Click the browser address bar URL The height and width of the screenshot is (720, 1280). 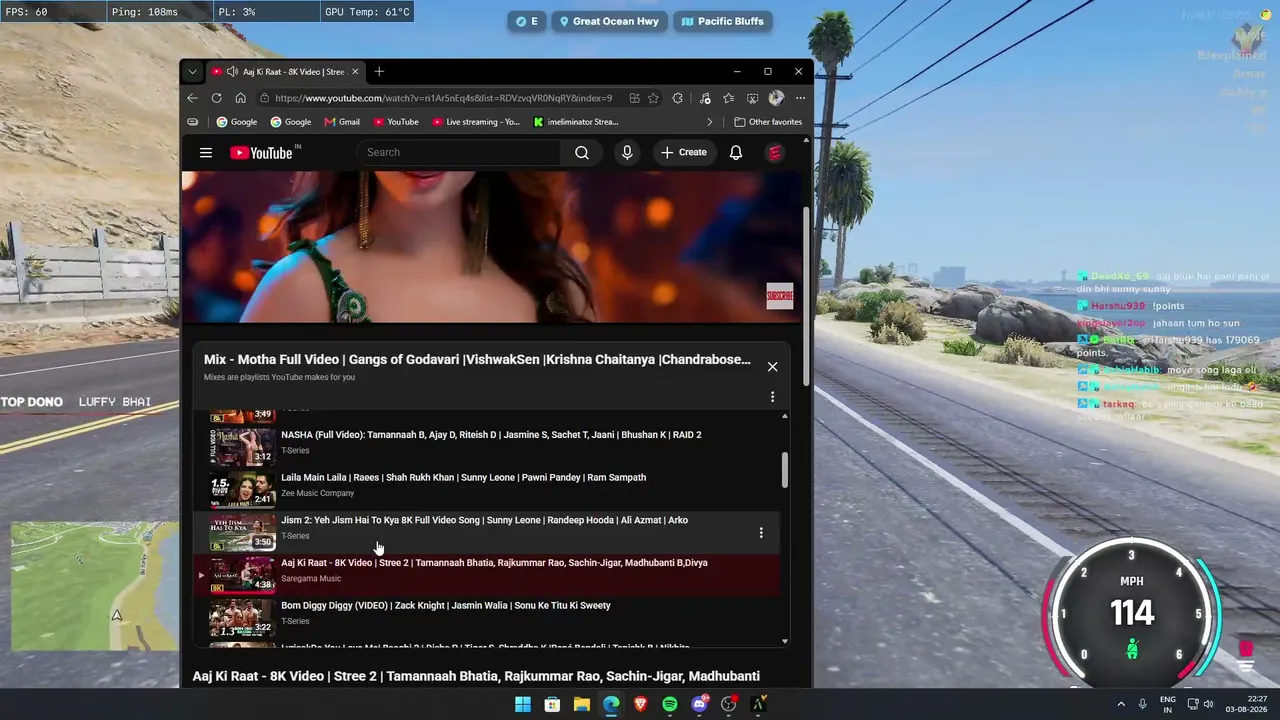click(x=443, y=98)
